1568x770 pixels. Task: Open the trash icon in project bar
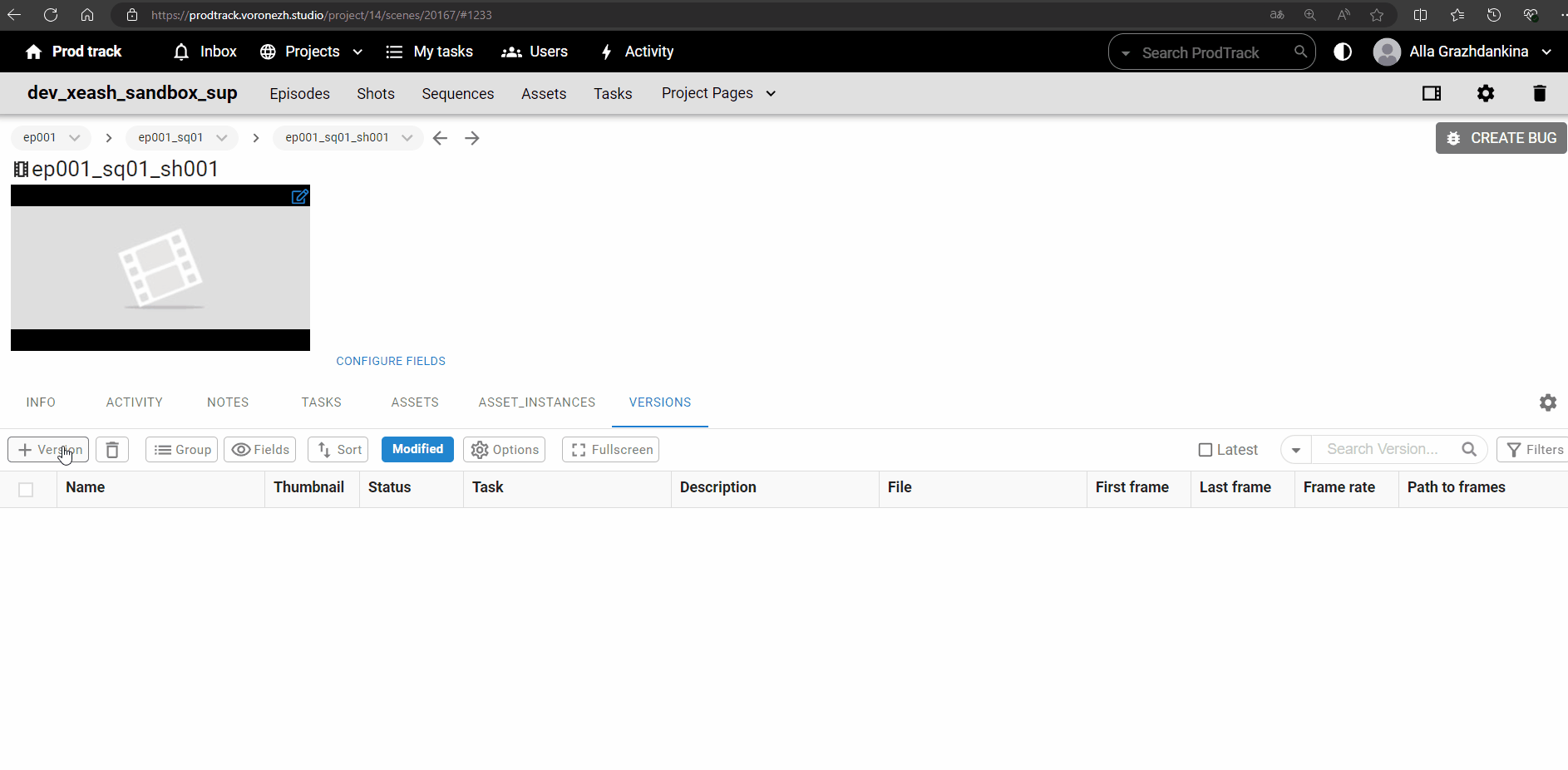1539,93
